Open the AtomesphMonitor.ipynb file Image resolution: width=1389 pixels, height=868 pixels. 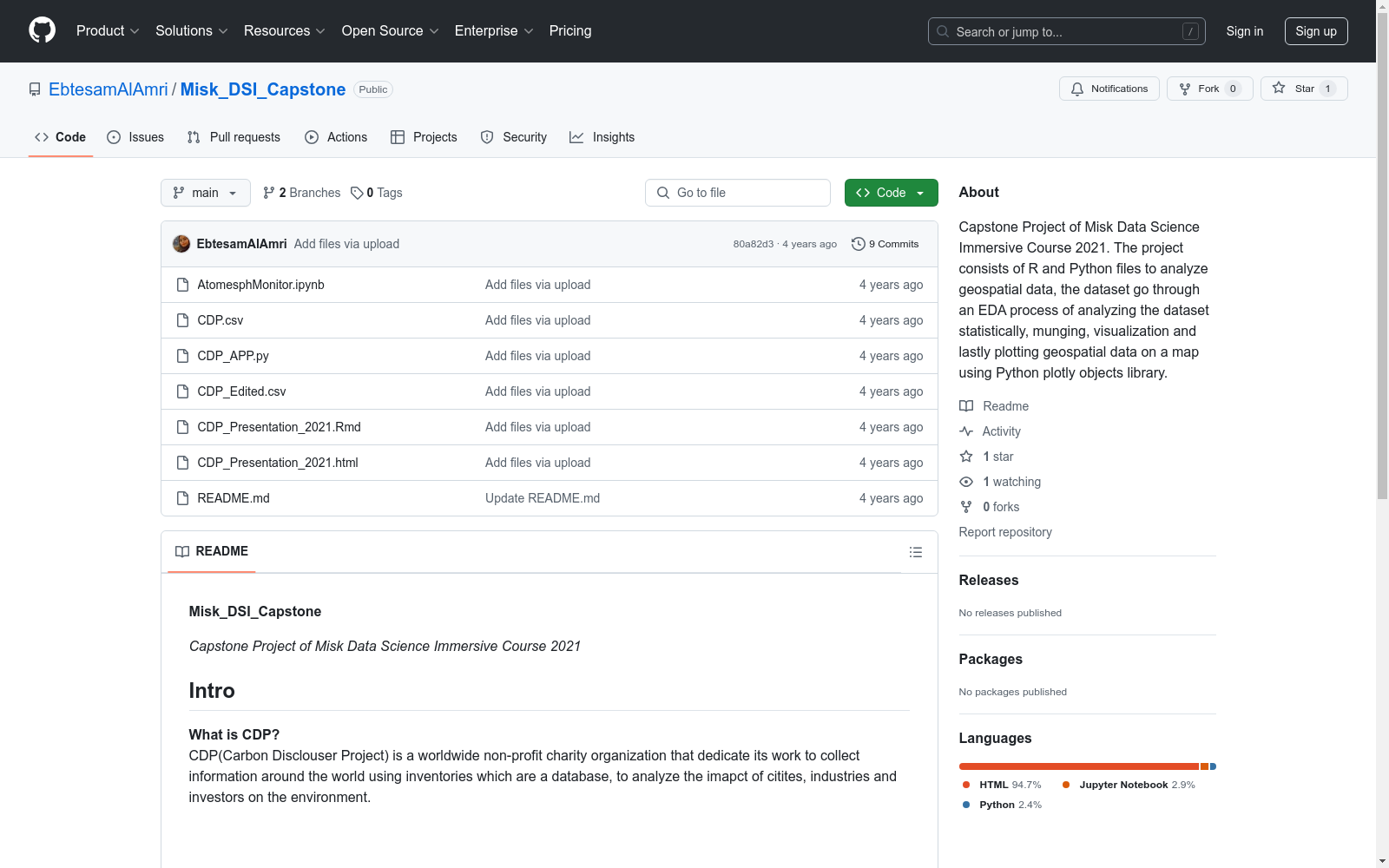pyautogui.click(x=260, y=285)
